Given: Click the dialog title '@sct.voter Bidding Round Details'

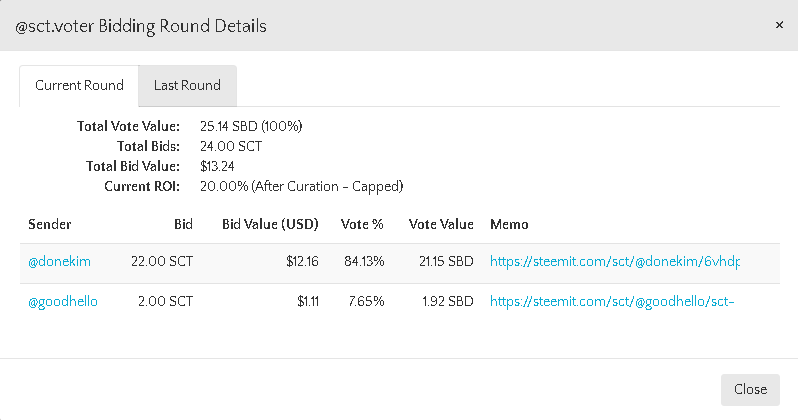Looking at the screenshot, I should tap(141, 26).
